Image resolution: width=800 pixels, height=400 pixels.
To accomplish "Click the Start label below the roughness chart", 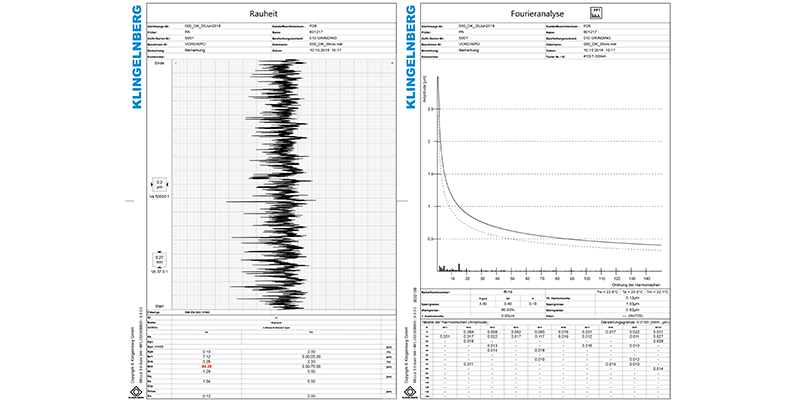I will [159, 305].
